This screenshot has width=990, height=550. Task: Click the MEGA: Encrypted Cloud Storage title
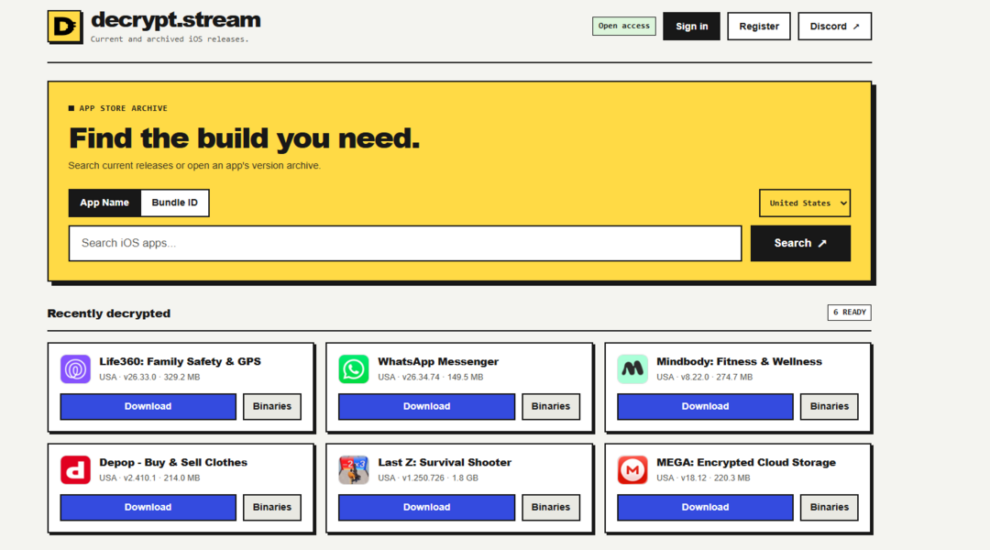(x=746, y=463)
